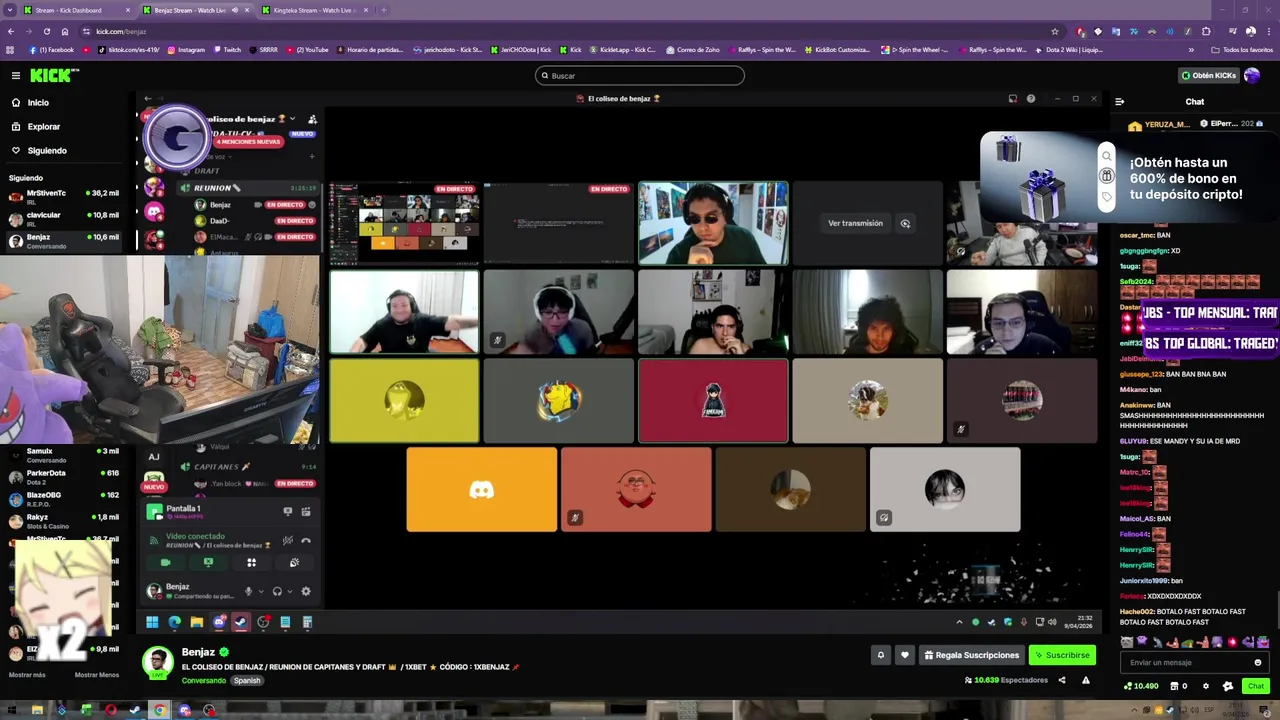Viewport: 1280px width, 720px height.
Task: Toggle Discord noise suppression icon
Action: [287, 541]
